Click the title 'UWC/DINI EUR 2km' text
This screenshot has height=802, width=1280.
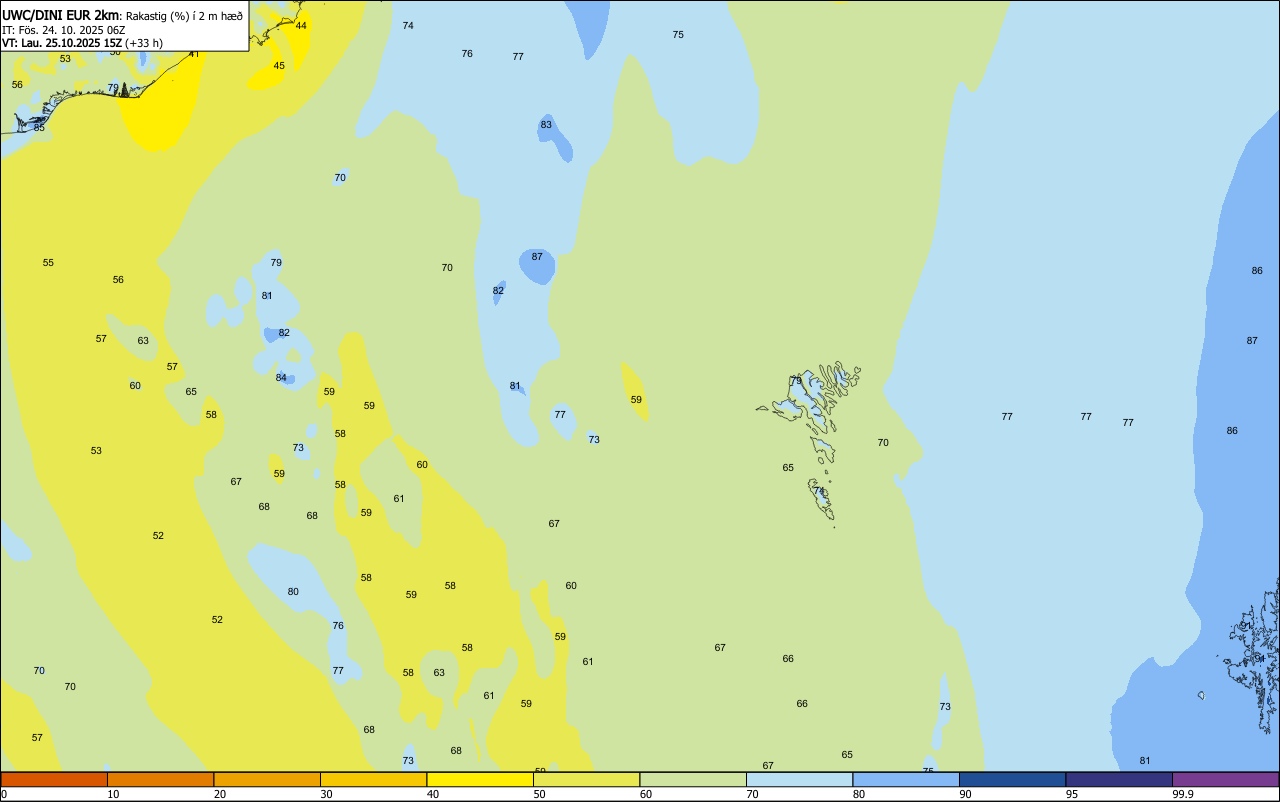pyautogui.click(x=61, y=14)
